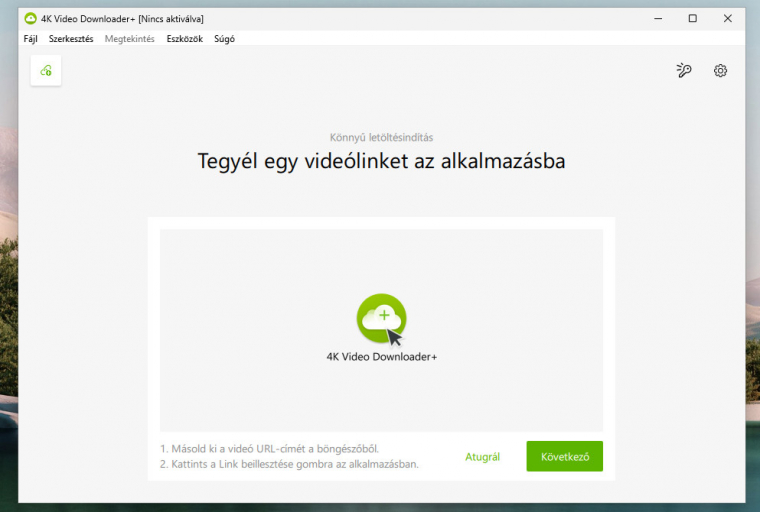Click instruction step 1 about copying URL
The image size is (760, 512).
[x=270, y=449]
